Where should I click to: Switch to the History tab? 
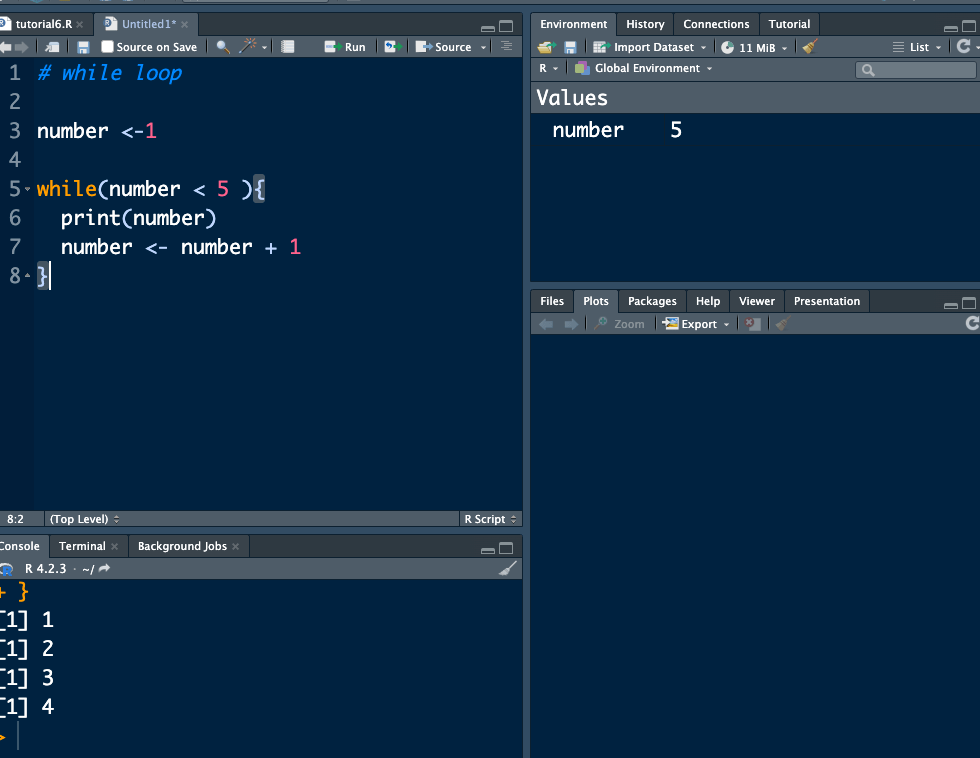(x=645, y=24)
